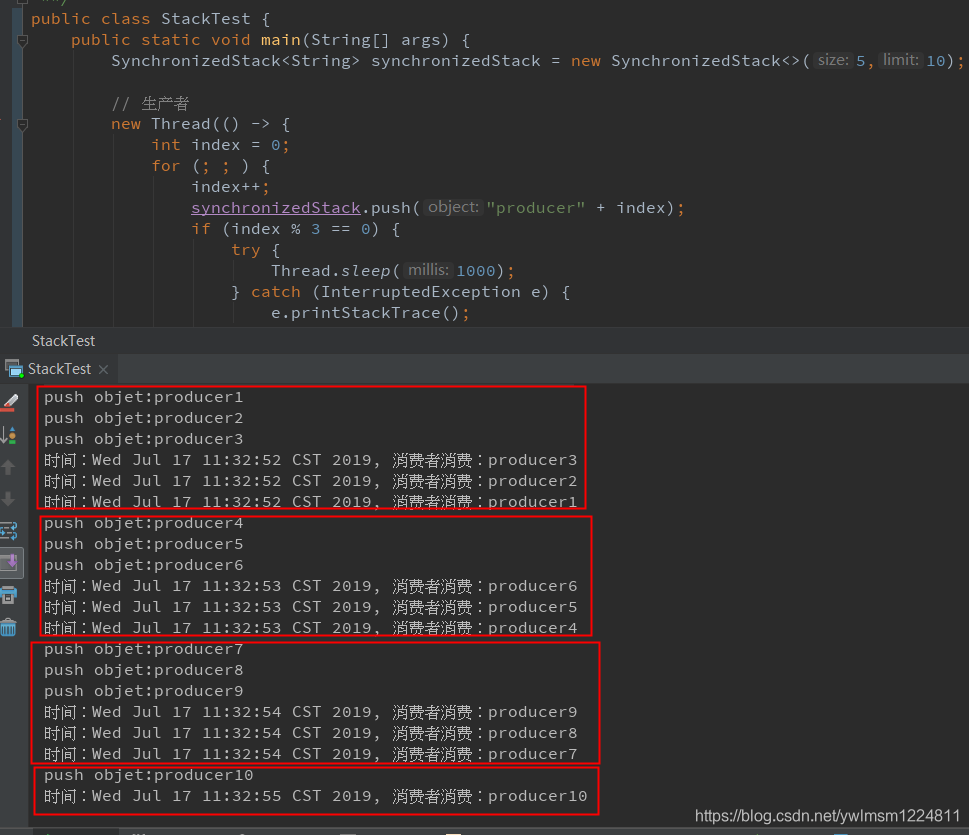969x835 pixels.
Task: Click the 11:32:55 line consuming producer10
Action: tap(315, 797)
